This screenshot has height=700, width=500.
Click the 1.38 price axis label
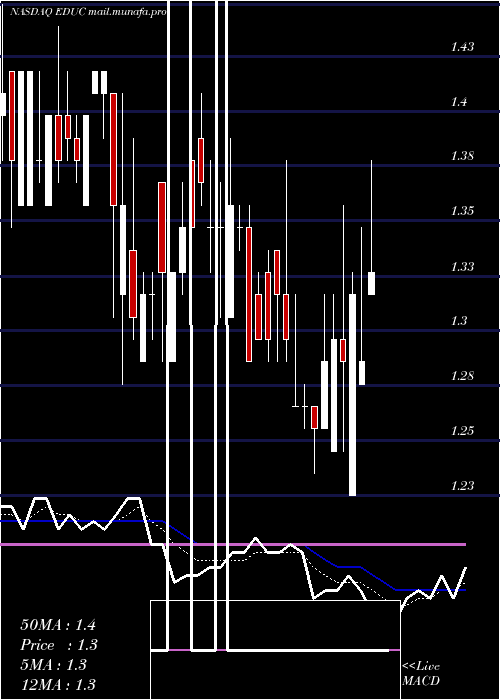pyautogui.click(x=462, y=156)
